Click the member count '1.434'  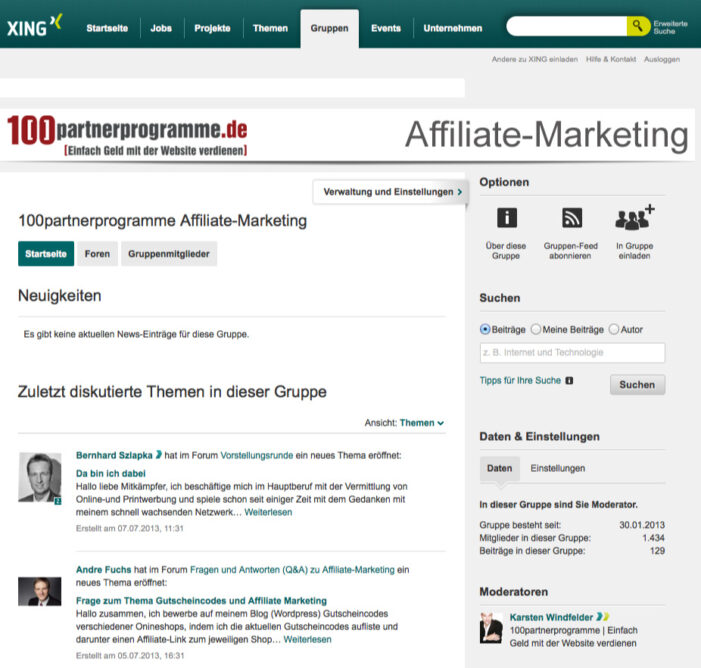(653, 538)
